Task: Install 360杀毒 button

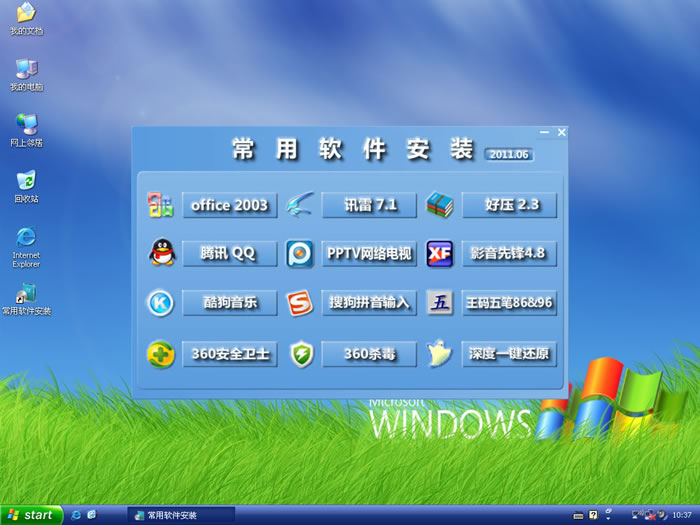Action: [369, 354]
